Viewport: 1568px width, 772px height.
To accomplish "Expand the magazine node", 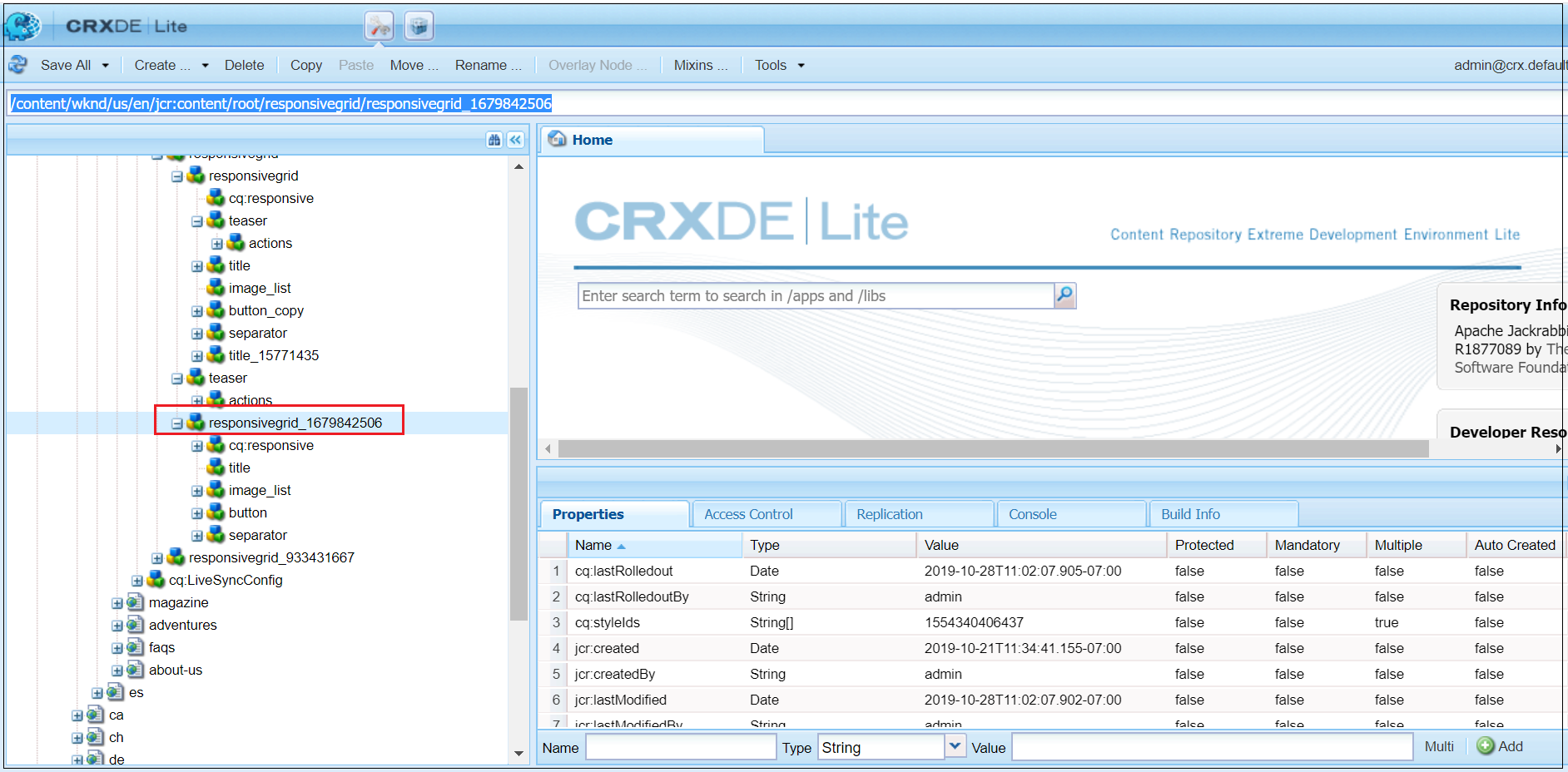I will pos(117,603).
